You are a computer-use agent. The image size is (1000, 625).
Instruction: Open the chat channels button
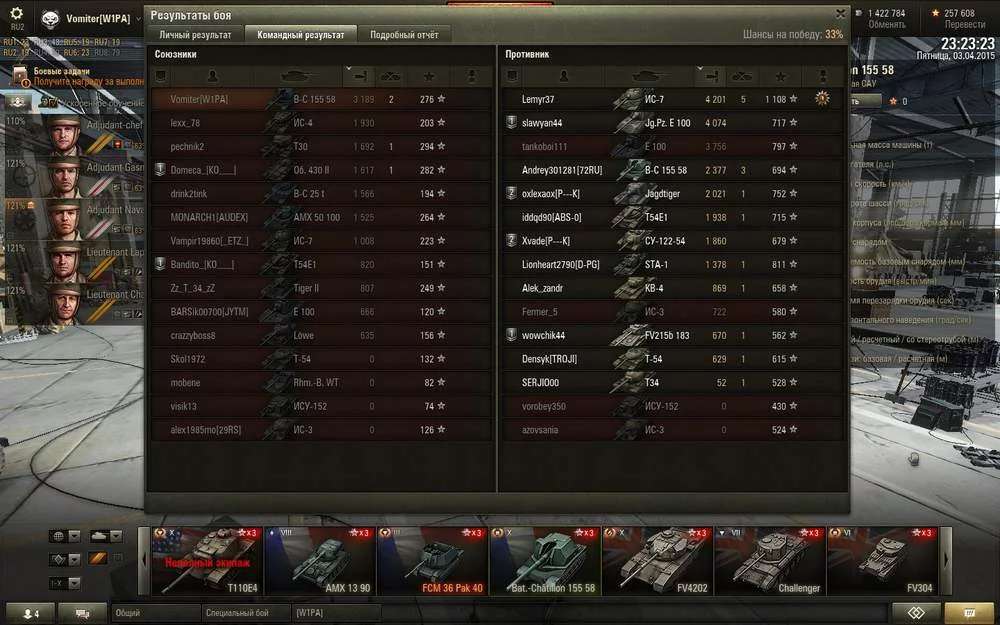click(82, 614)
